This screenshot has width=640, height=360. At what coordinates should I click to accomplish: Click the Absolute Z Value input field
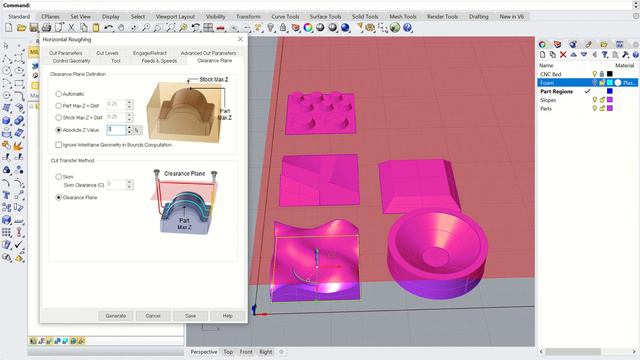pos(116,130)
